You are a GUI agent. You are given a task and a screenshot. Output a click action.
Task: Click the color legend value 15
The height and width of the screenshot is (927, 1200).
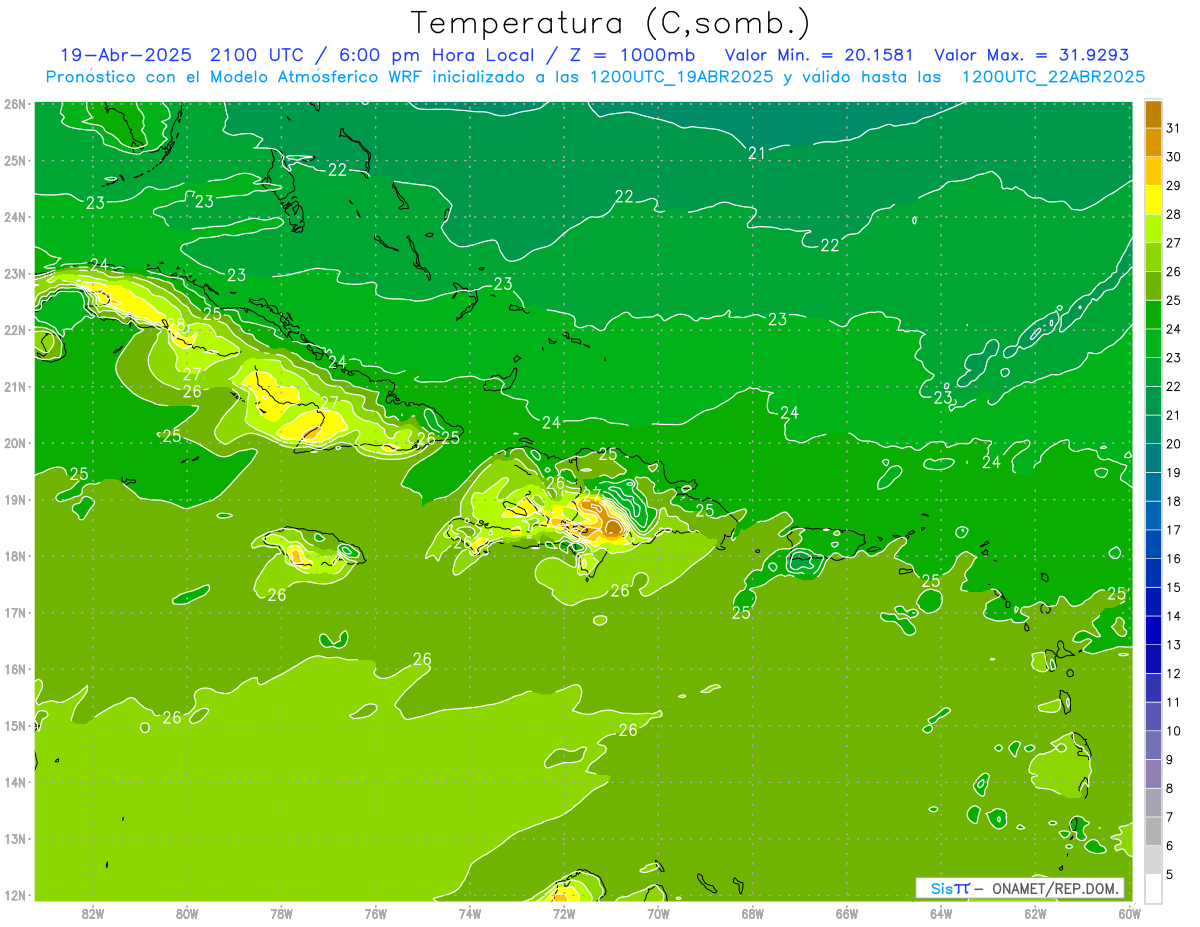pyautogui.click(x=1174, y=587)
